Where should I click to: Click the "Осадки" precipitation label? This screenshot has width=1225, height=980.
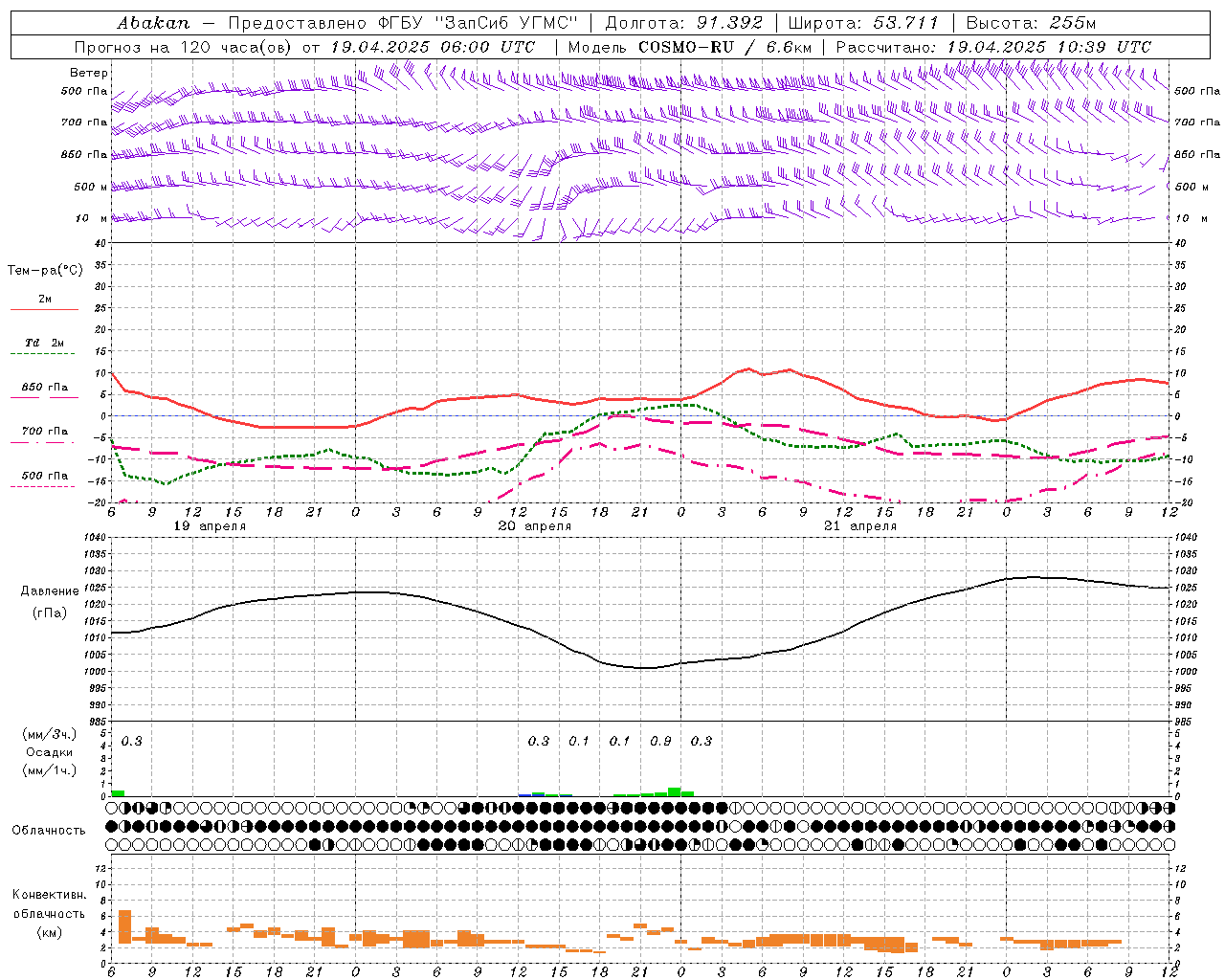click(x=49, y=752)
